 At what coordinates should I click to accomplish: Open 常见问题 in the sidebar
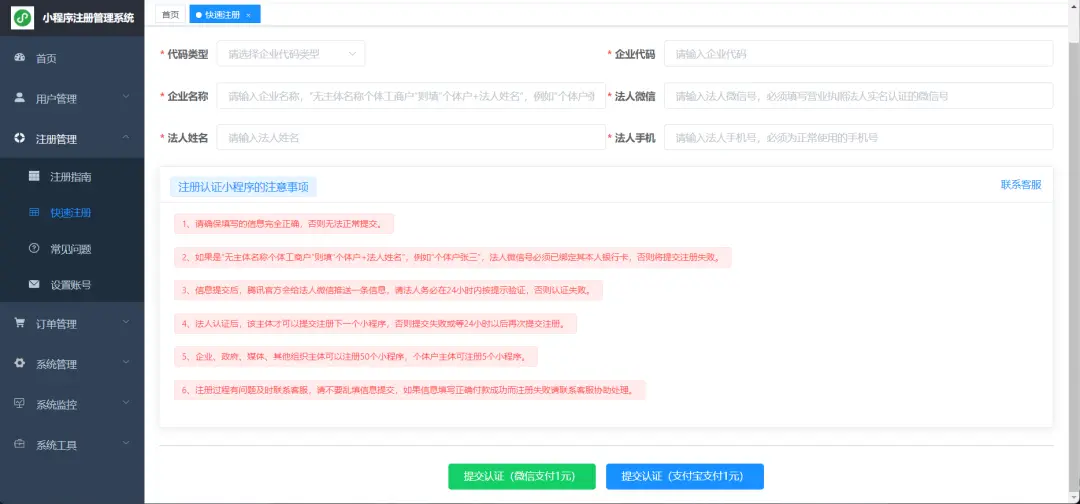[x=72, y=249]
